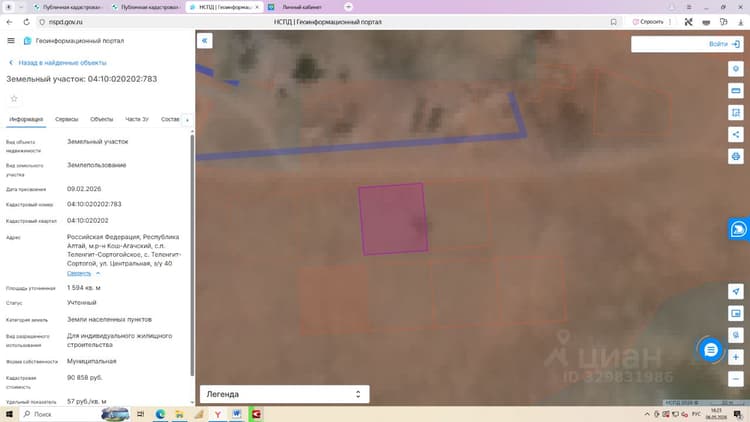Image resolution: width=750 pixels, height=422 pixels.
Task: Open File Explorer from the taskbar
Action: (179, 414)
